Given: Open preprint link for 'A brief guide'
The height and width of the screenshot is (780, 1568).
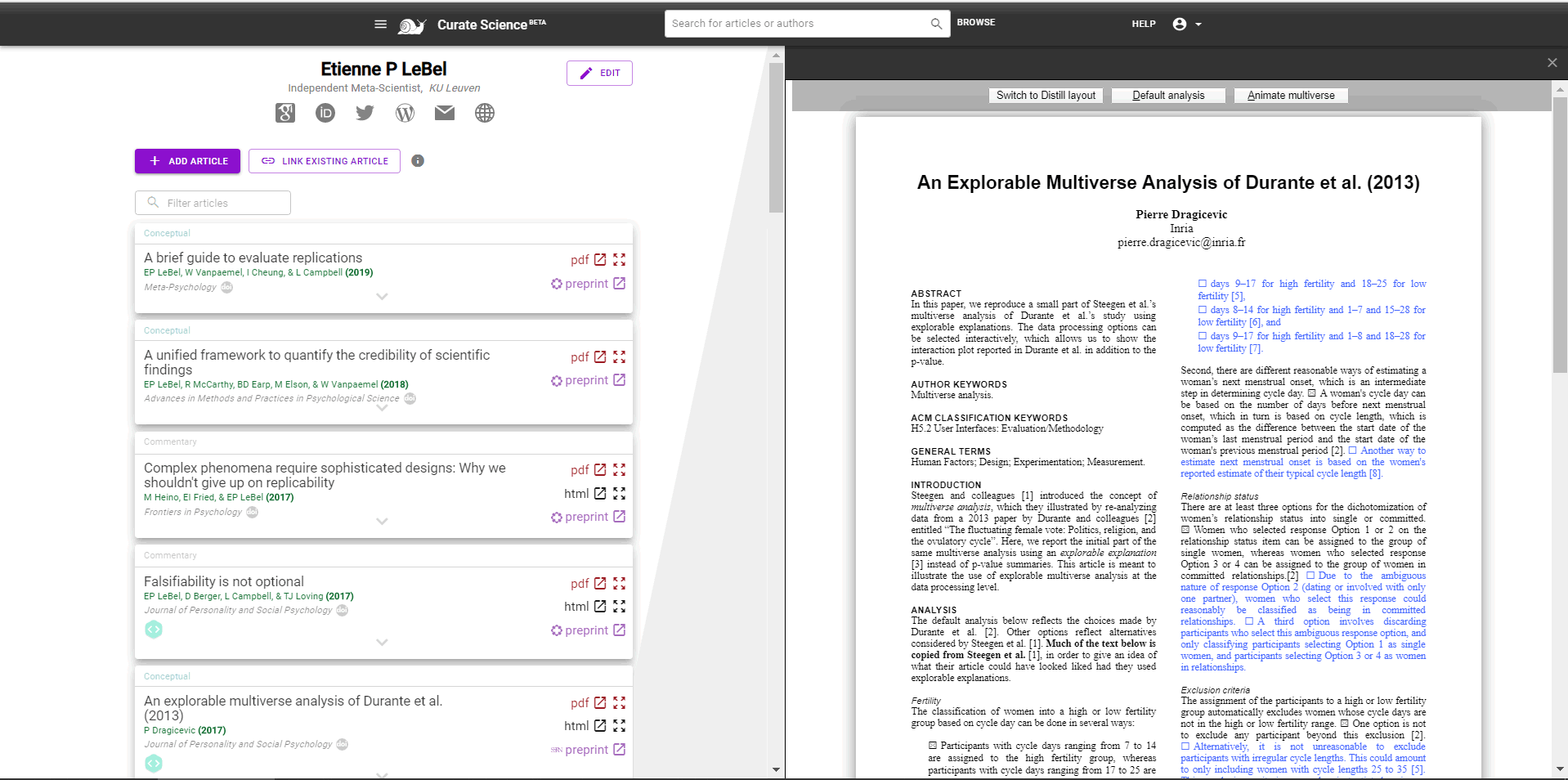Looking at the screenshot, I should (x=588, y=284).
